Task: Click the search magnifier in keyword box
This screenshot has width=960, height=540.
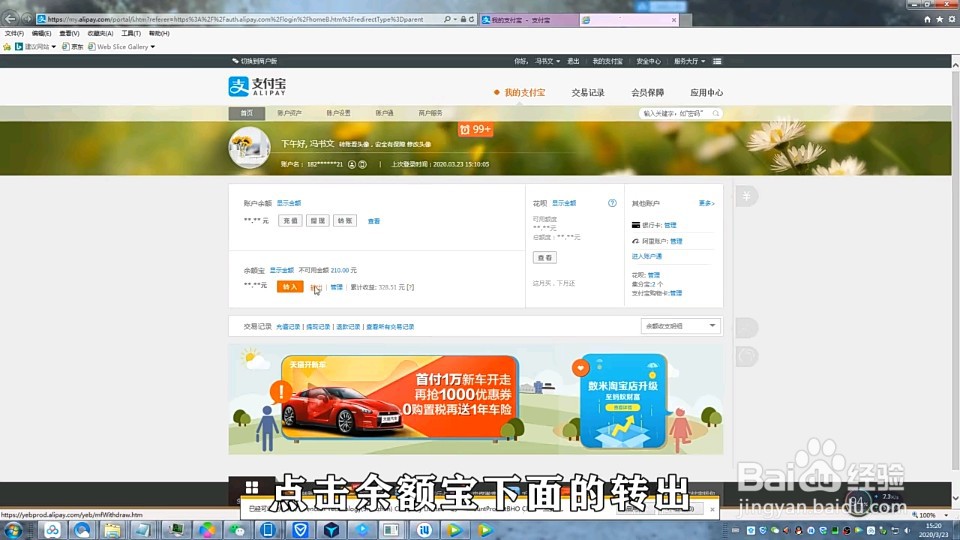Action: [715, 113]
